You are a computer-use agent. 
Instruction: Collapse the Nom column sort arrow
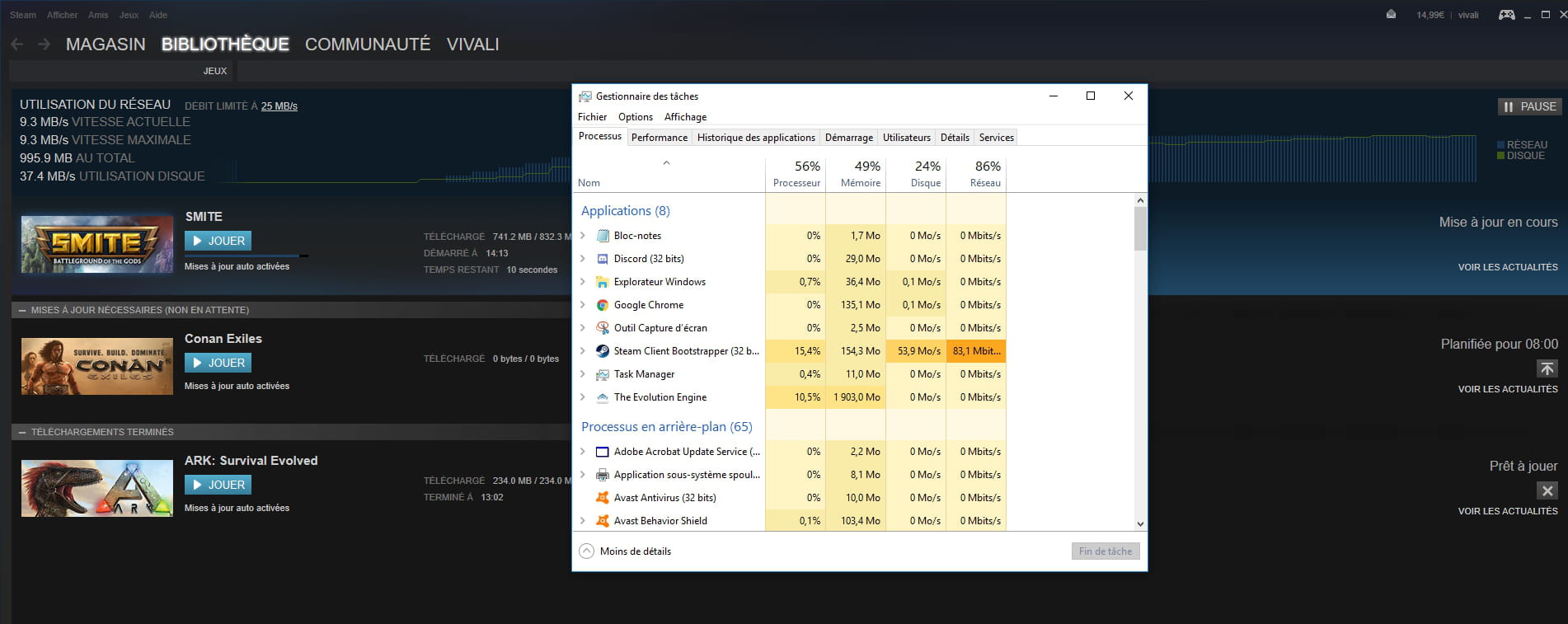(x=666, y=163)
